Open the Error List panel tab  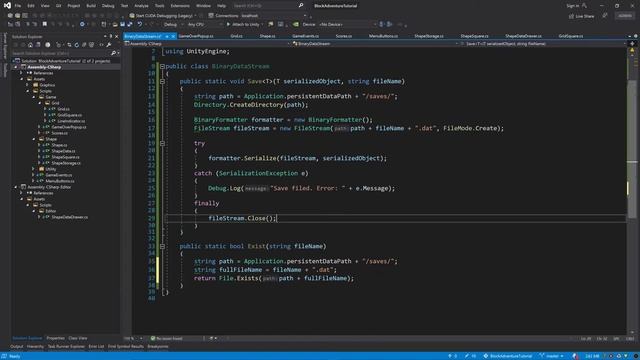click(x=96, y=347)
